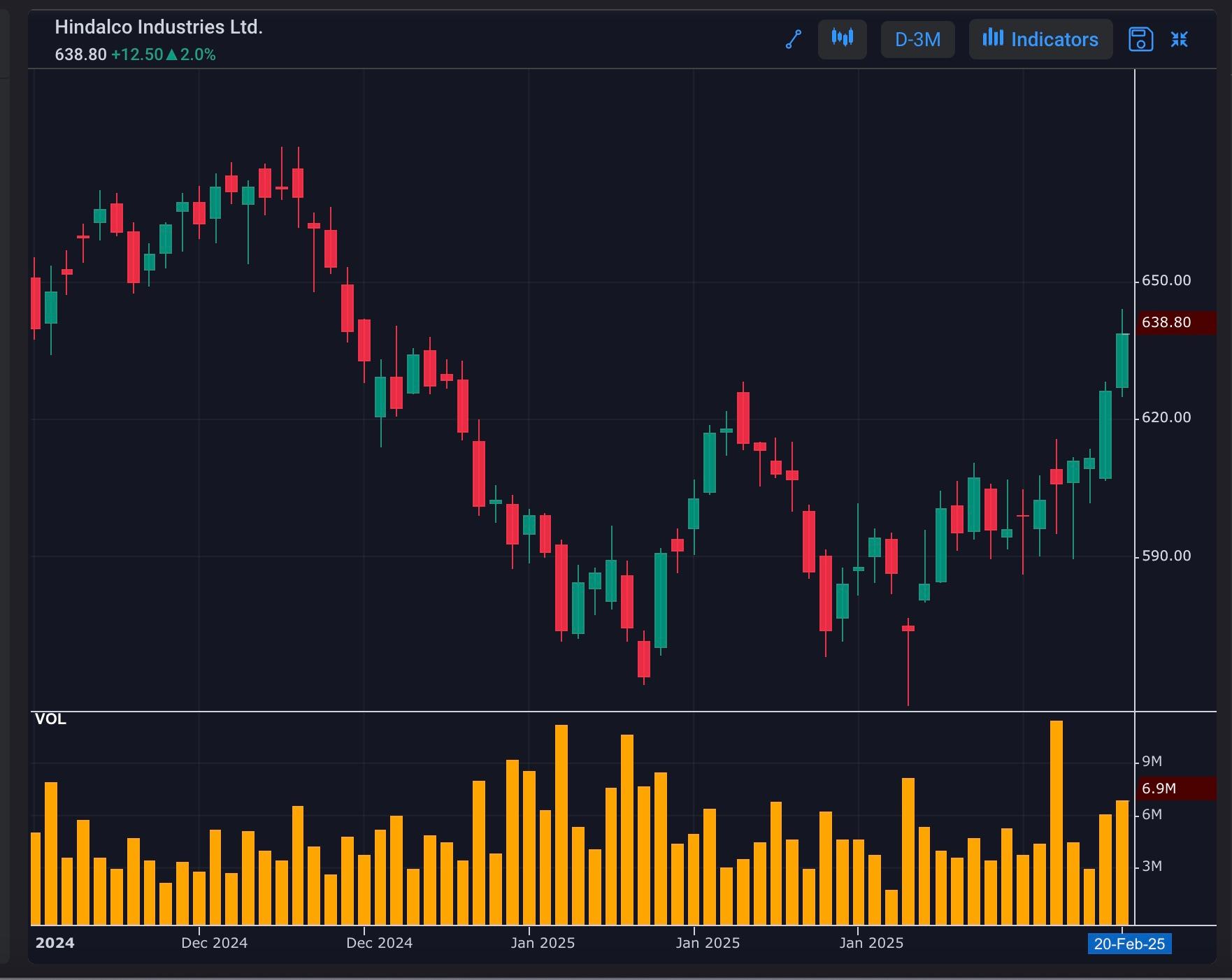Click the 2024 label on the time axis
This screenshot has height=980, width=1232.
click(55, 943)
